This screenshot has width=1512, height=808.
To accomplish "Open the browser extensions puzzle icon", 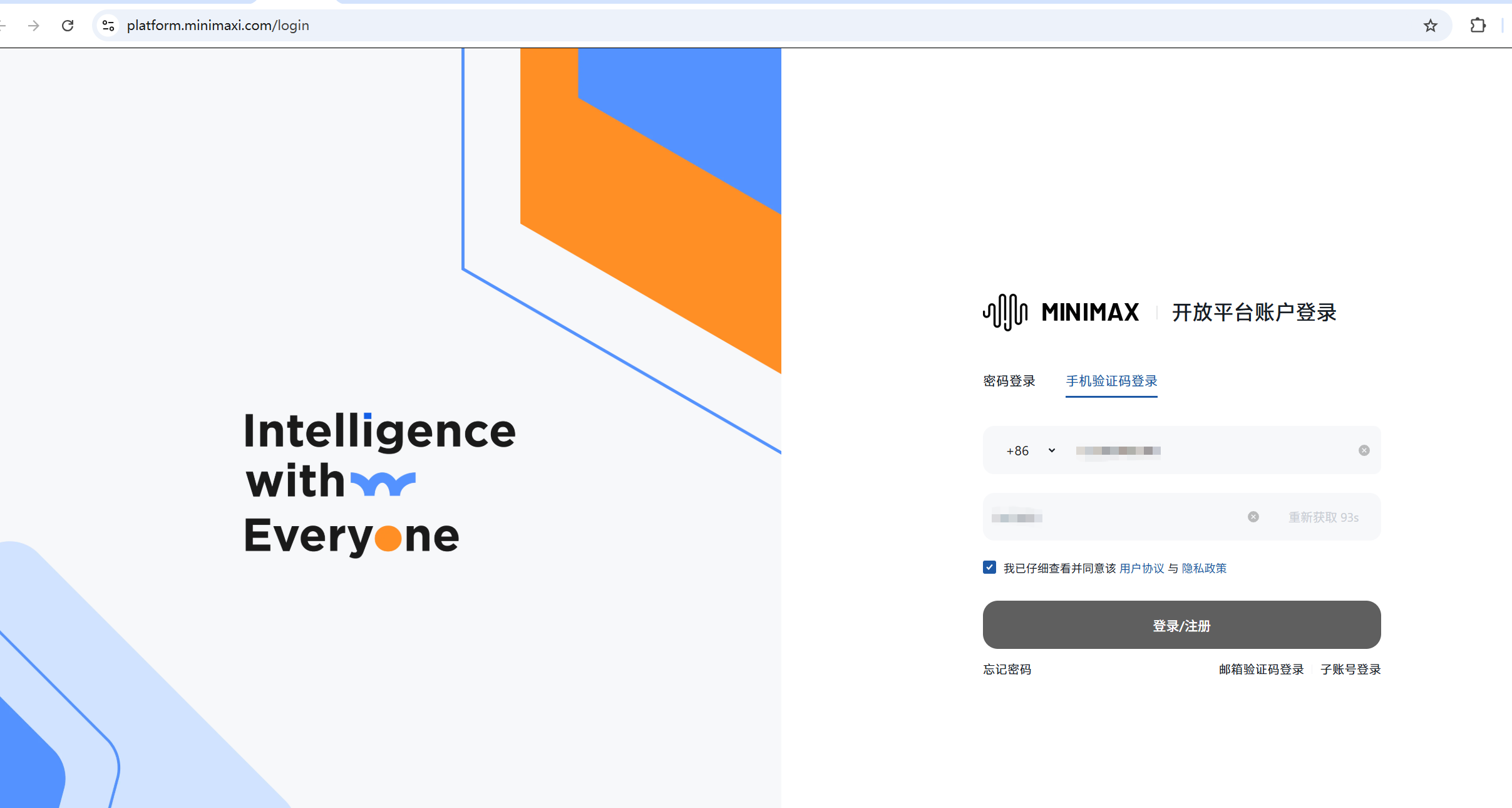I will [1478, 26].
